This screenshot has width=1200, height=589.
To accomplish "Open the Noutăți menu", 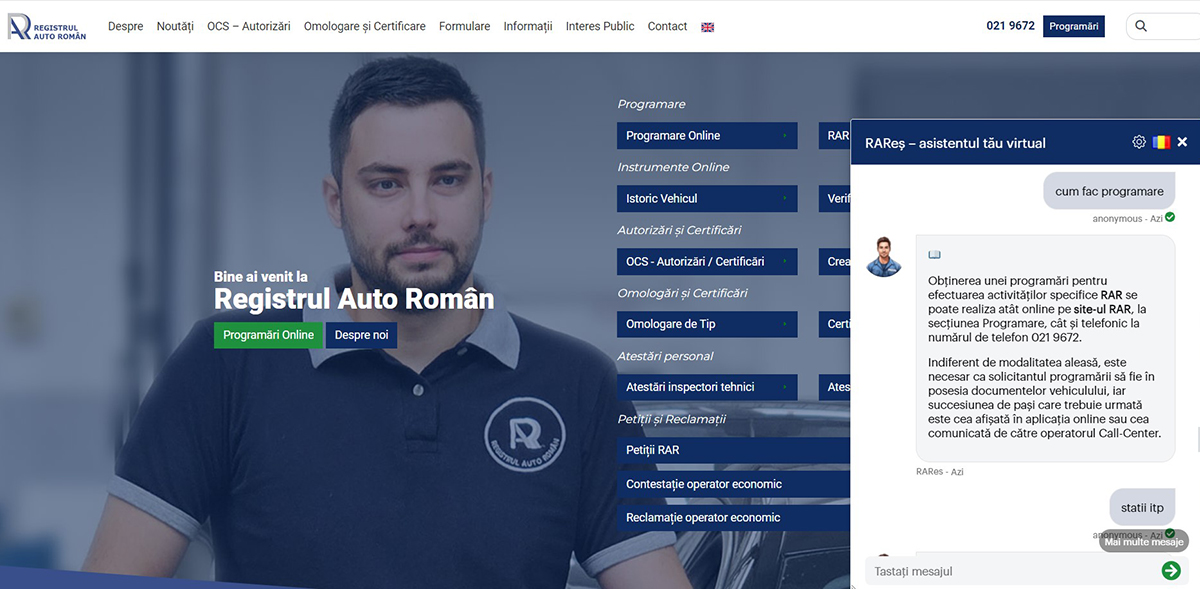I will [175, 26].
